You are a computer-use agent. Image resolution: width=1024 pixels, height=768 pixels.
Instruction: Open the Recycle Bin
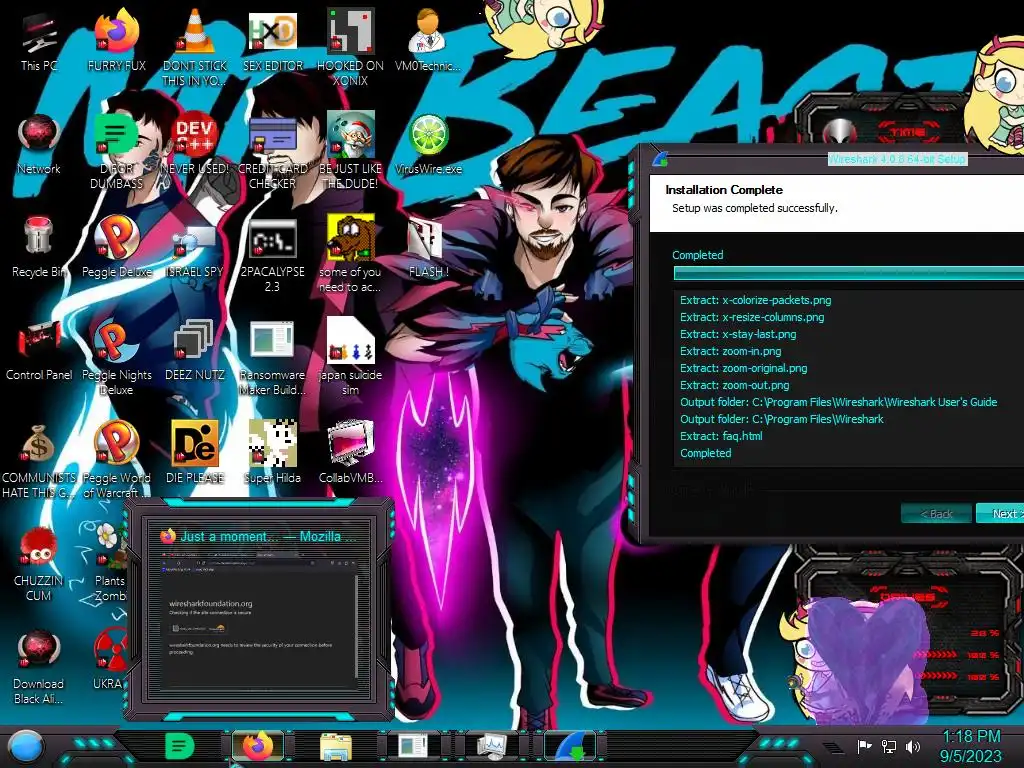pos(39,247)
